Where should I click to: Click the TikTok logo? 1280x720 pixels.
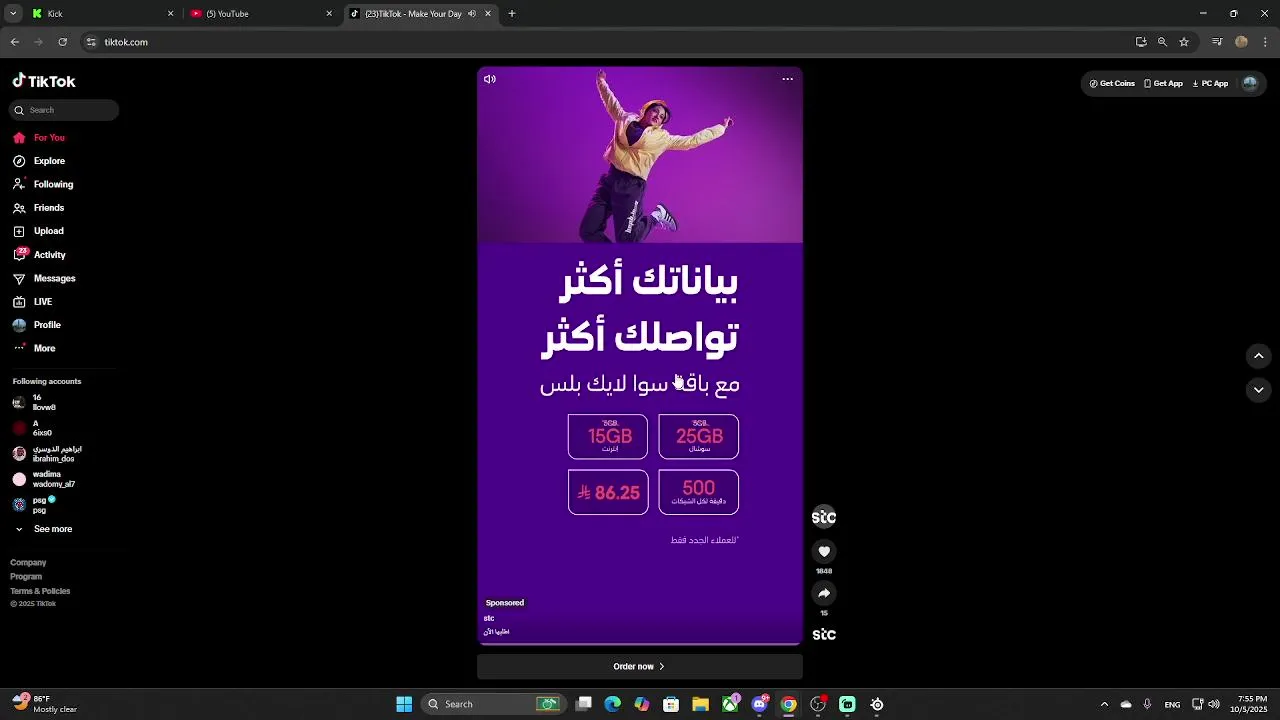click(44, 81)
